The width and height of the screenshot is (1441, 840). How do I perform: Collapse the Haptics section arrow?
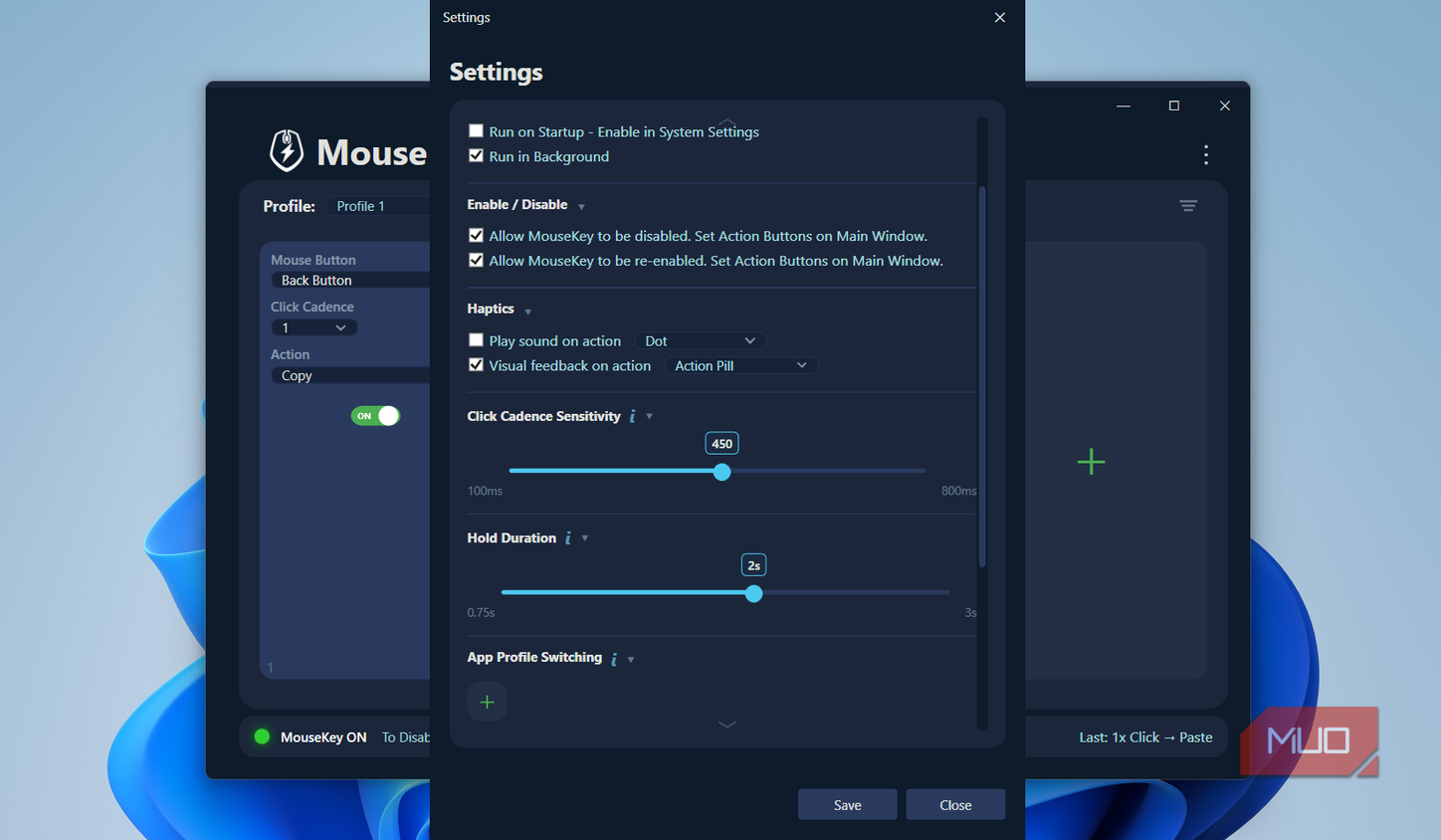(x=527, y=312)
